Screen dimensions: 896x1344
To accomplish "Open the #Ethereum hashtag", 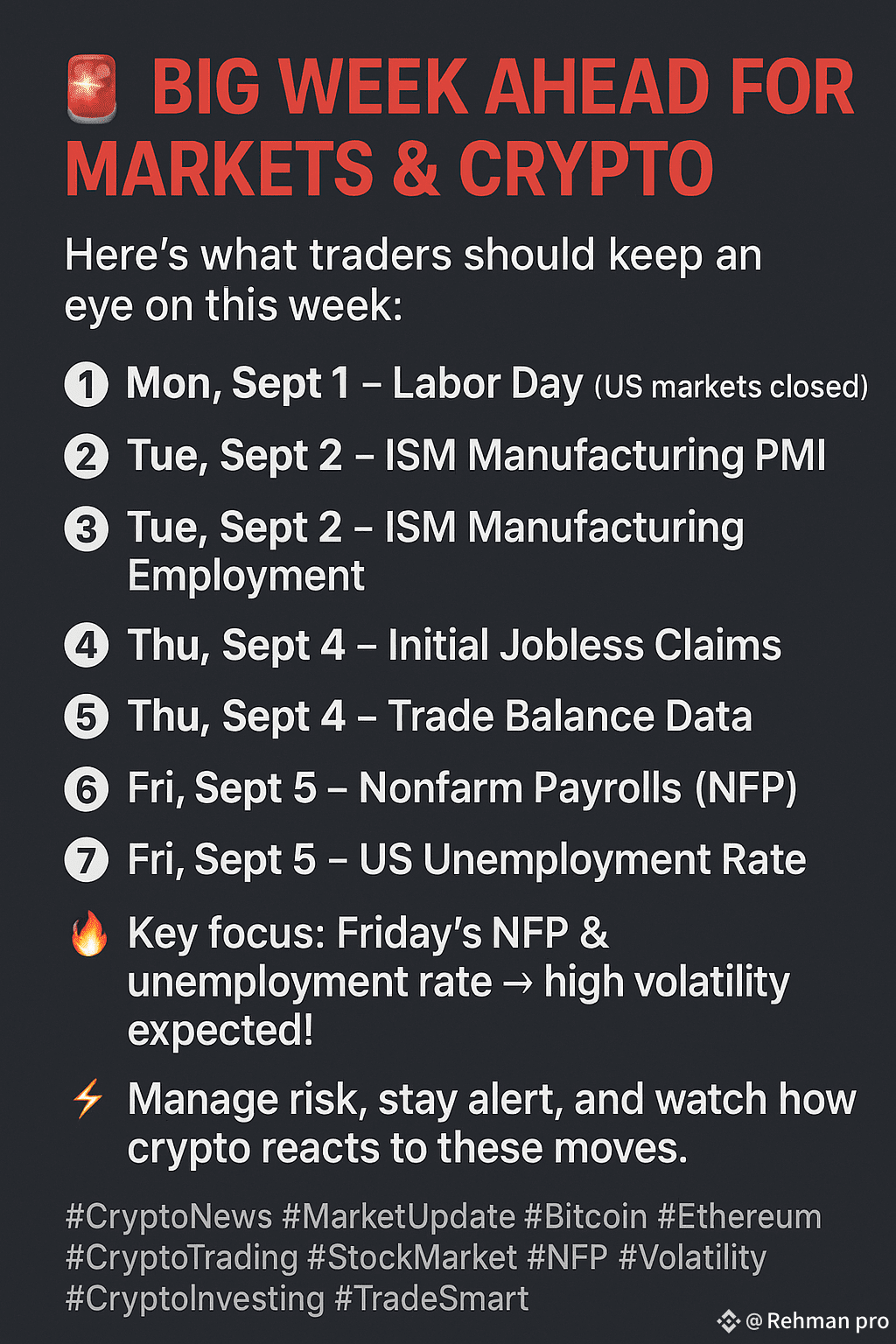I will tap(739, 1217).
